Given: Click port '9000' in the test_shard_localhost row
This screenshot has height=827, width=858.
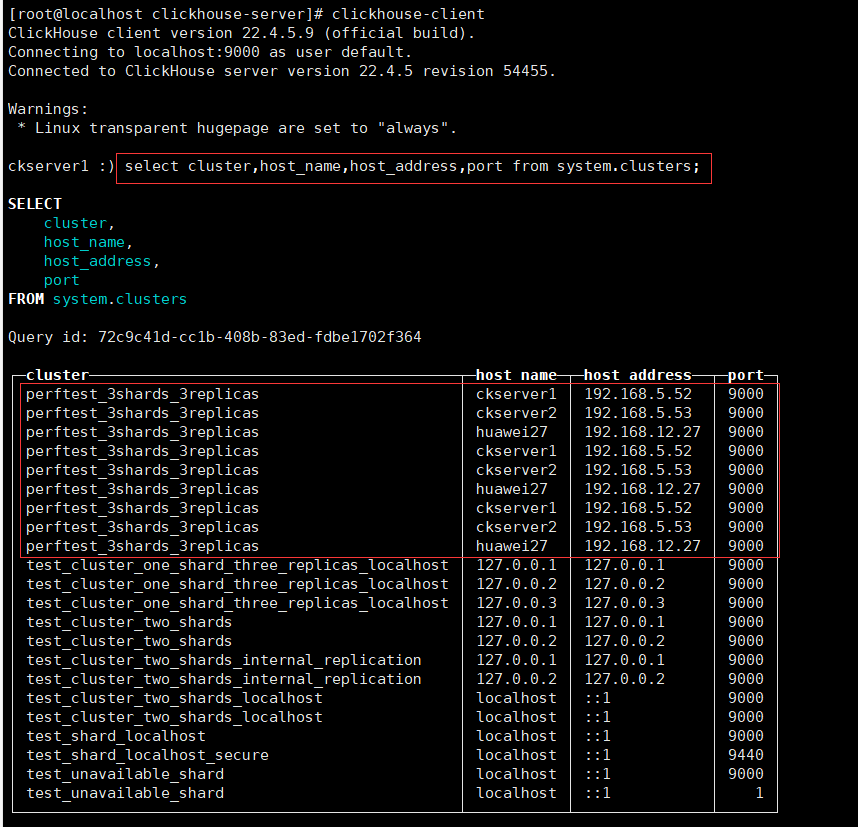Looking at the screenshot, I should coord(746,736).
